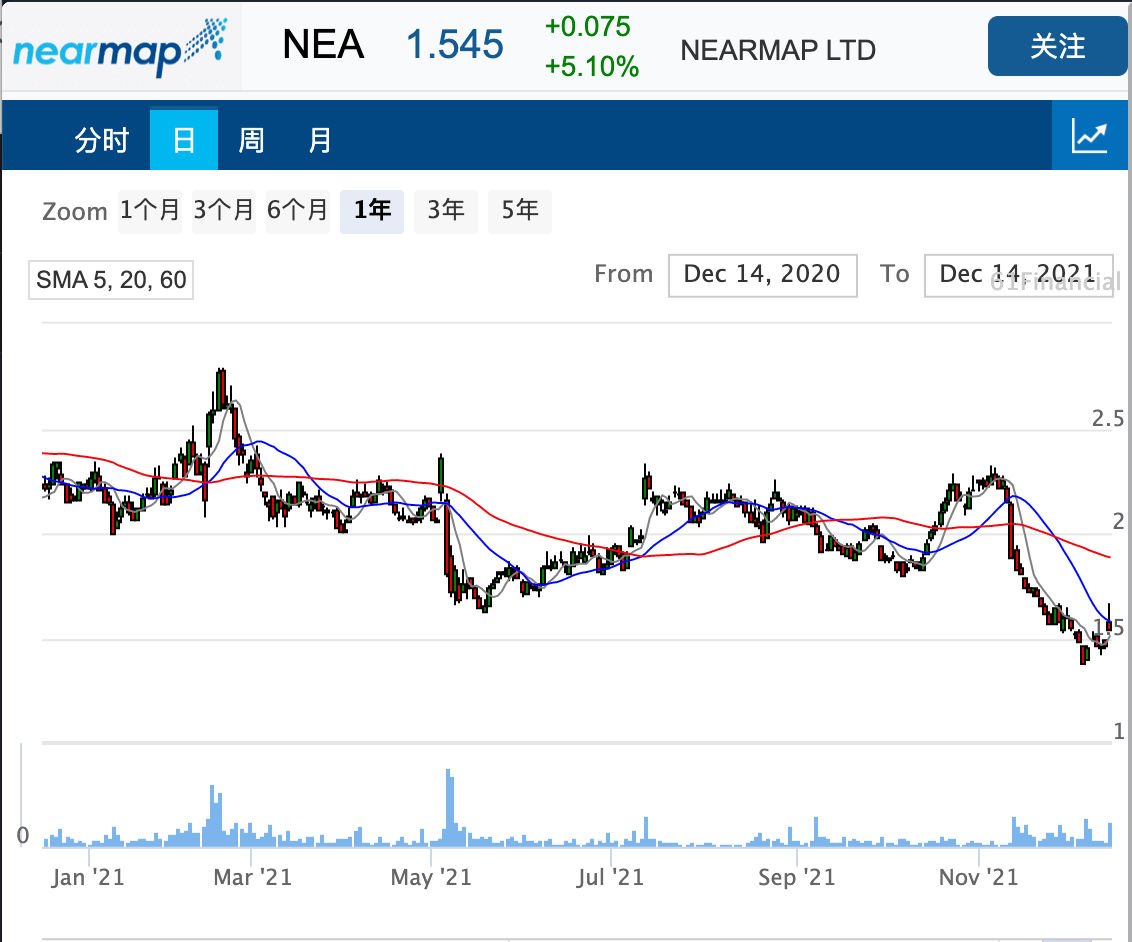
Task: Click the May '21 axis label
Action: coord(431,877)
